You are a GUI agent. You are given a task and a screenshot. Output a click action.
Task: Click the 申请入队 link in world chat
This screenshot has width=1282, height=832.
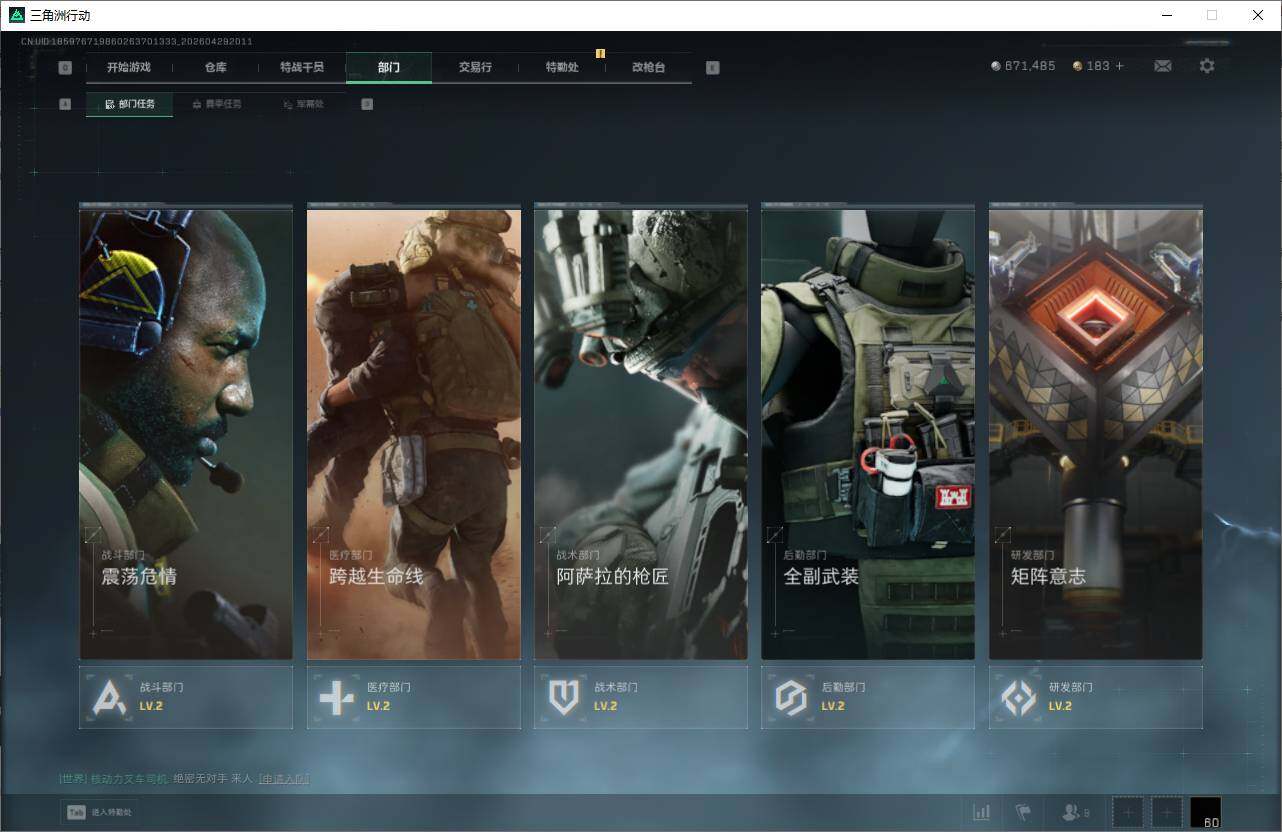[x=284, y=778]
